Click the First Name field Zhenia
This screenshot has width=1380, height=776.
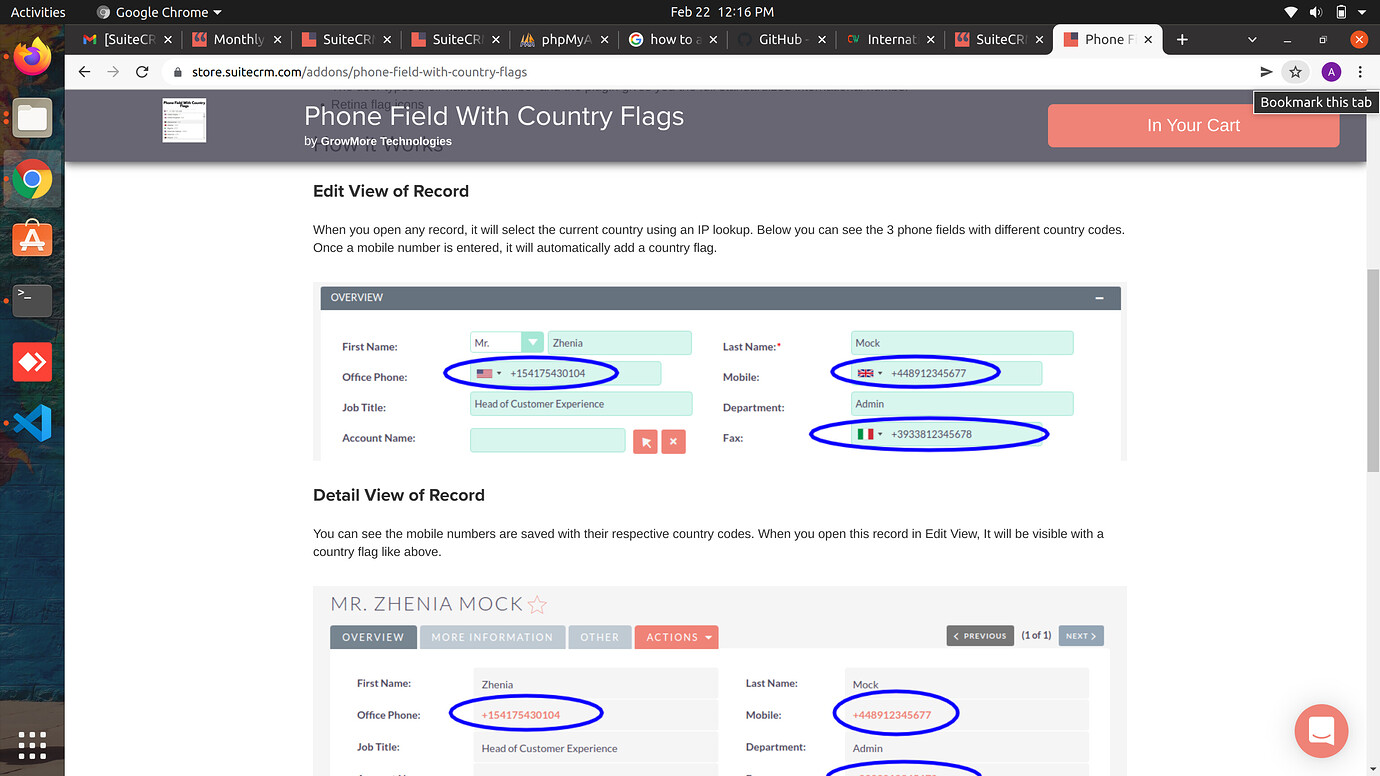click(x=619, y=343)
